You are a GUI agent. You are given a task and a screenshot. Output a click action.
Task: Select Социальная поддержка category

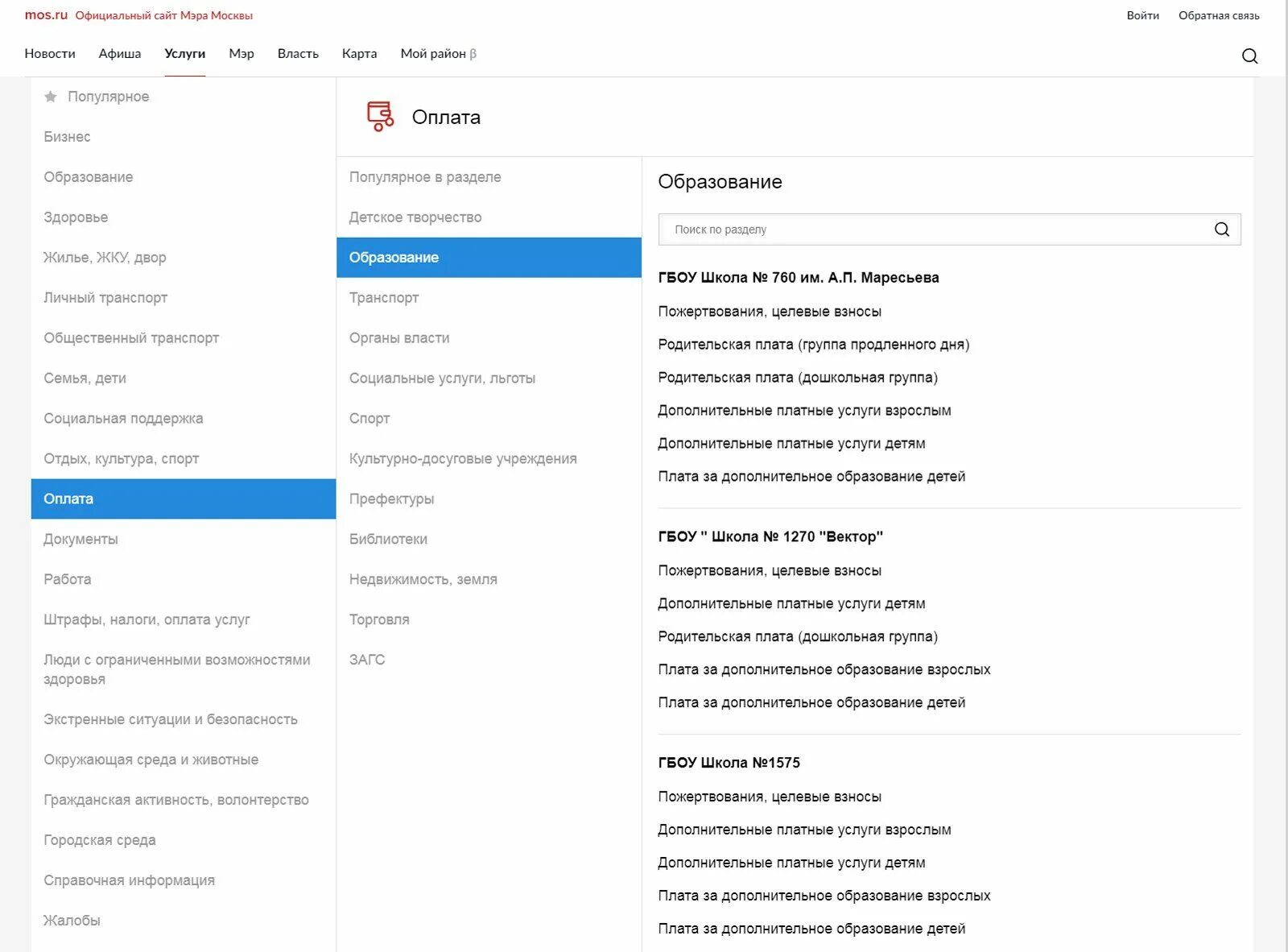click(x=184, y=419)
